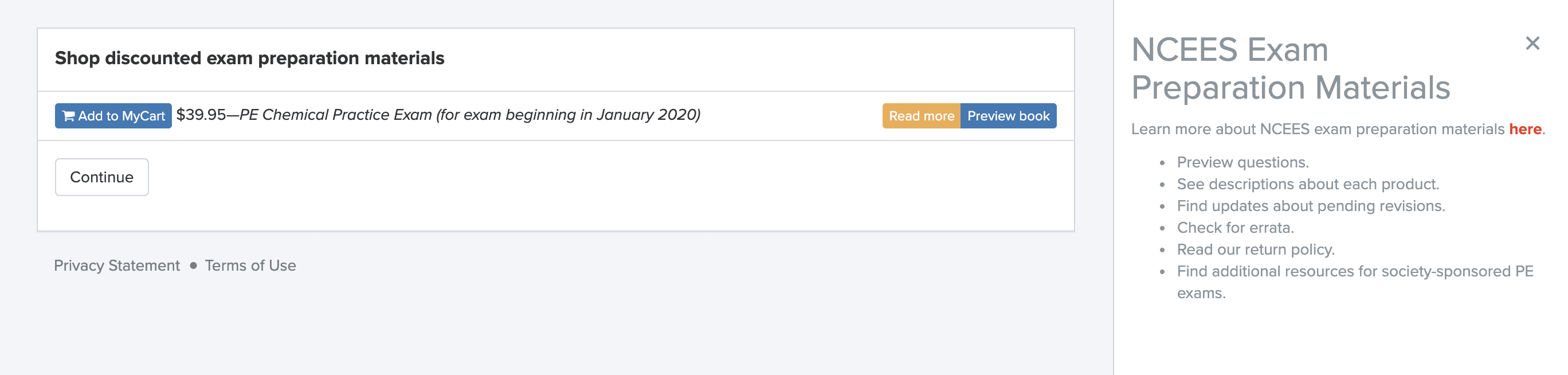The width and height of the screenshot is (1568, 375).
Task: Click the Learn more about NCEES exam sentence
Action: pyautogui.click(x=1338, y=129)
